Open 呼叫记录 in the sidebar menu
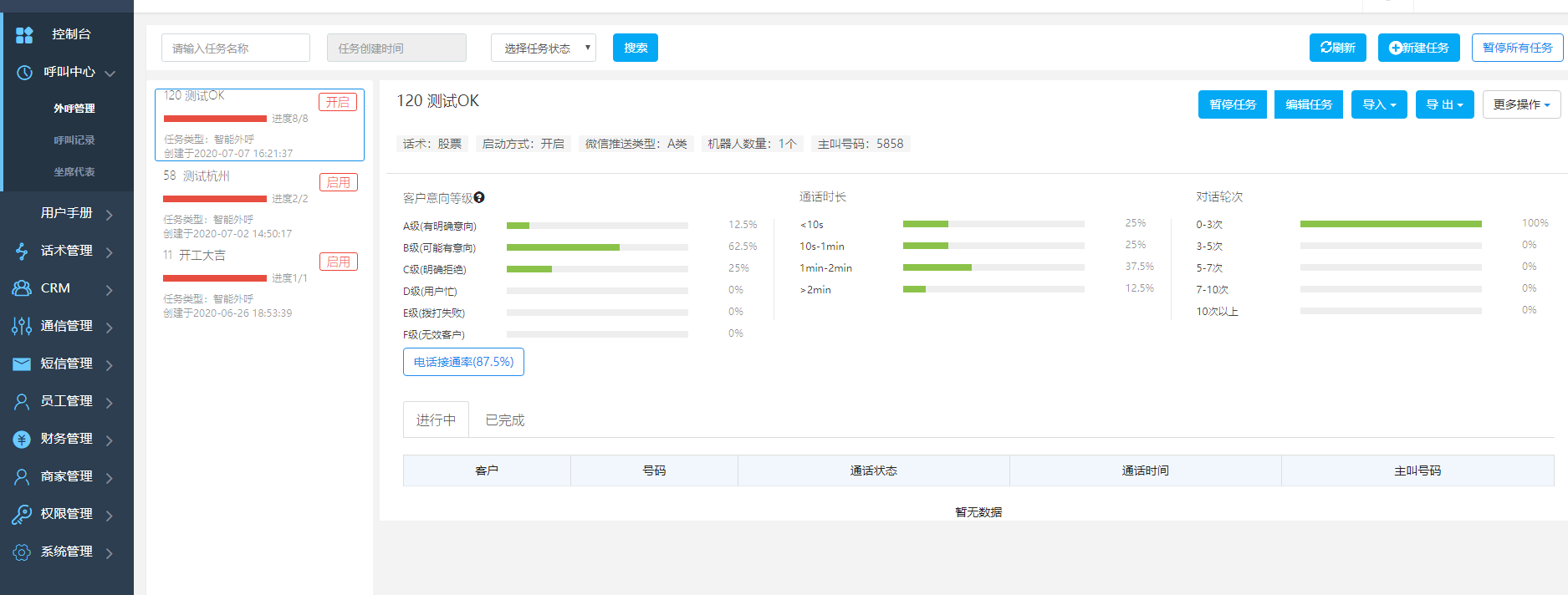1568x595 pixels. coord(74,140)
